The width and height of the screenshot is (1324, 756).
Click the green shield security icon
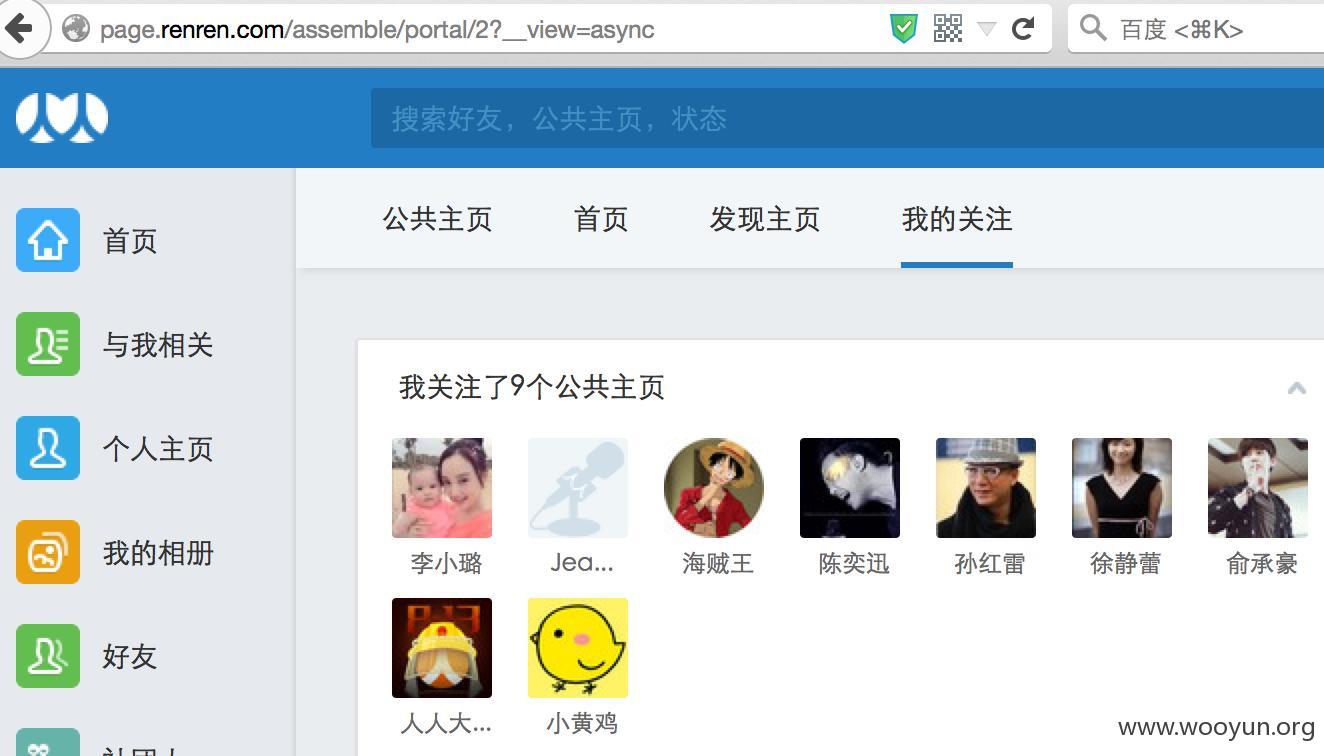pos(904,28)
